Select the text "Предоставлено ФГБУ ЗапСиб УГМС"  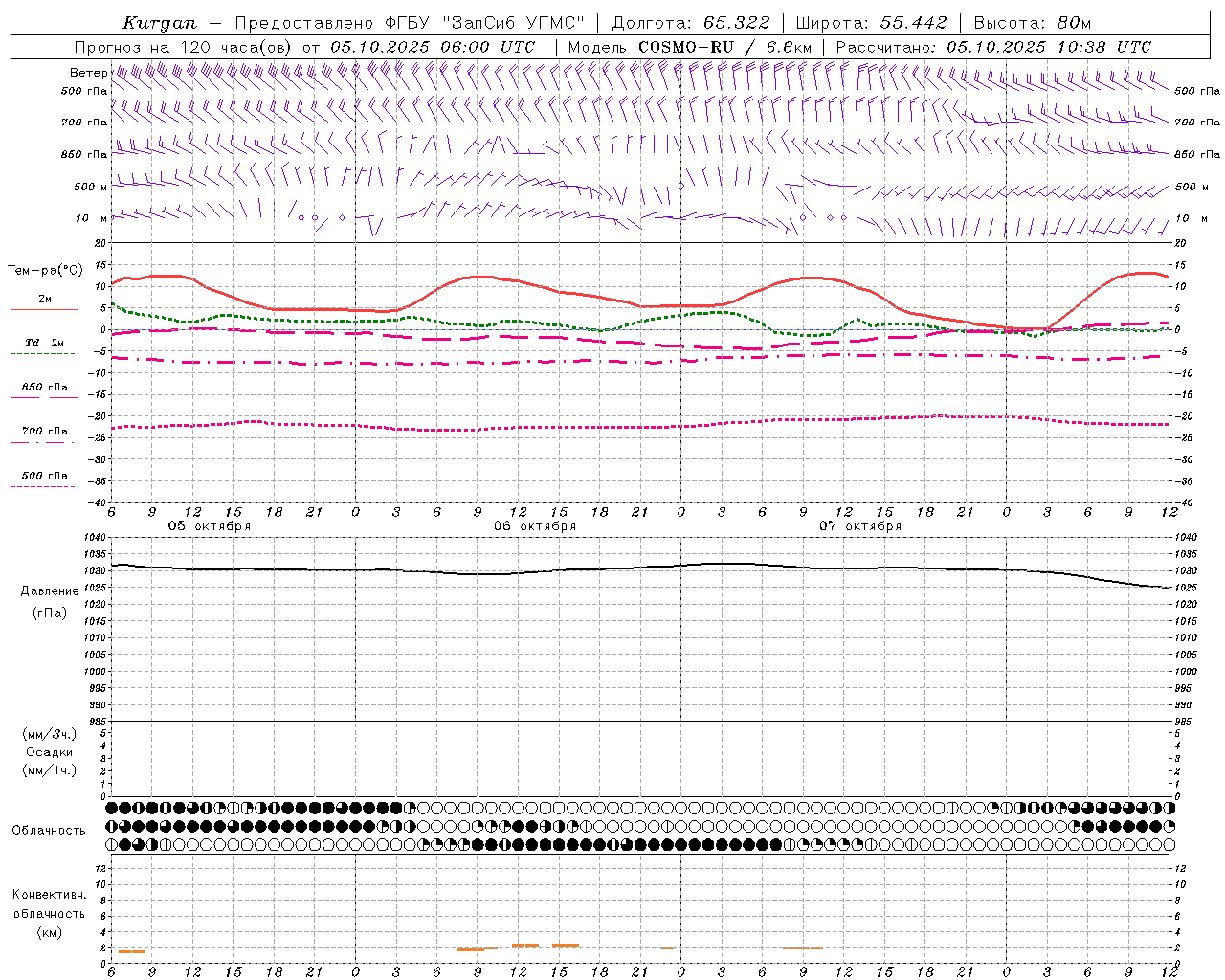point(410,23)
